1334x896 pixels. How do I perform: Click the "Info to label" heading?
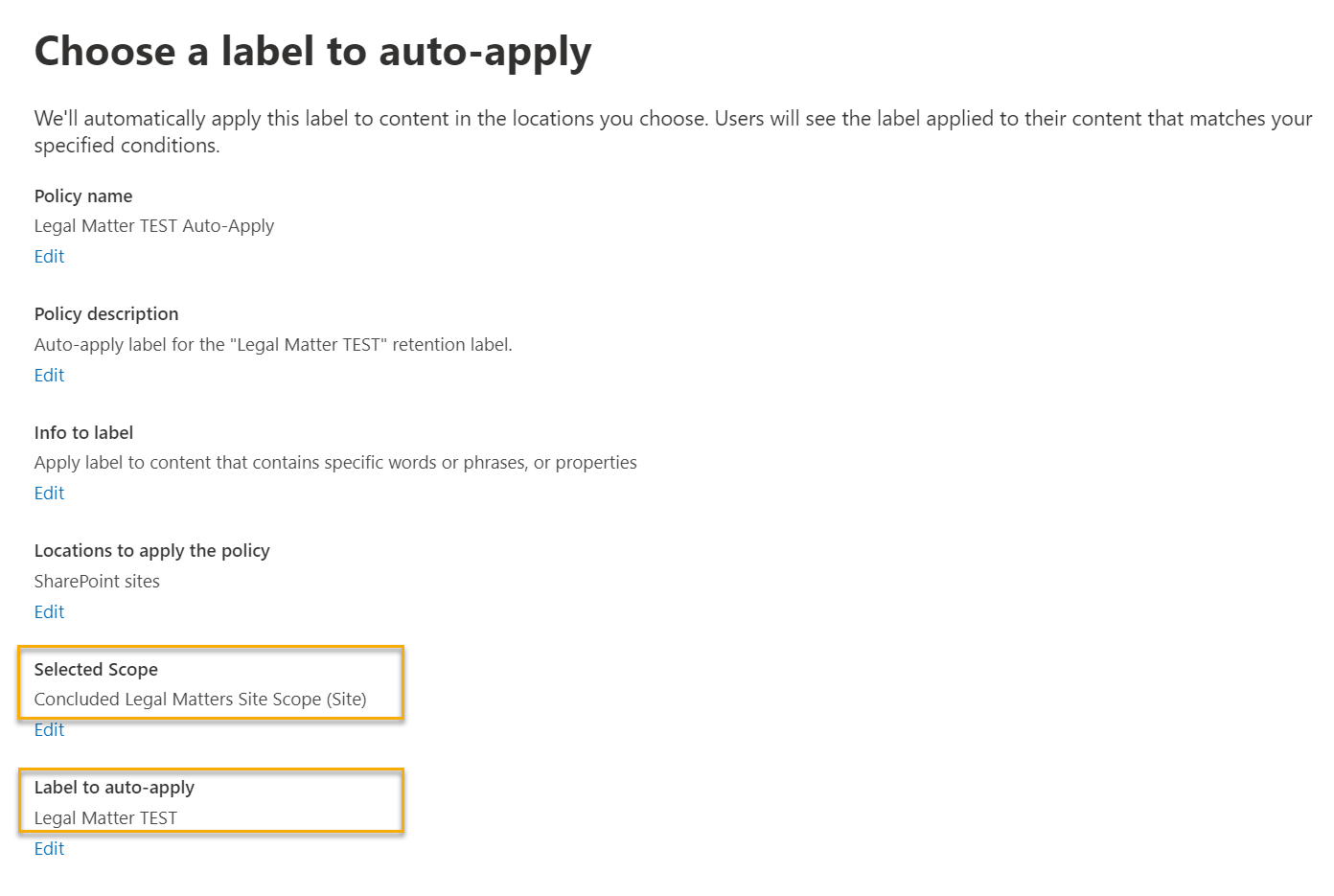83,433
